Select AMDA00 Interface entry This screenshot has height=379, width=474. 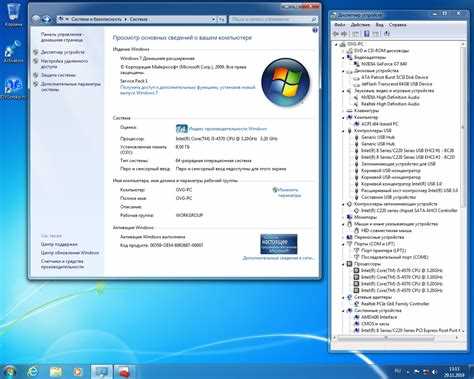[x=379, y=317]
